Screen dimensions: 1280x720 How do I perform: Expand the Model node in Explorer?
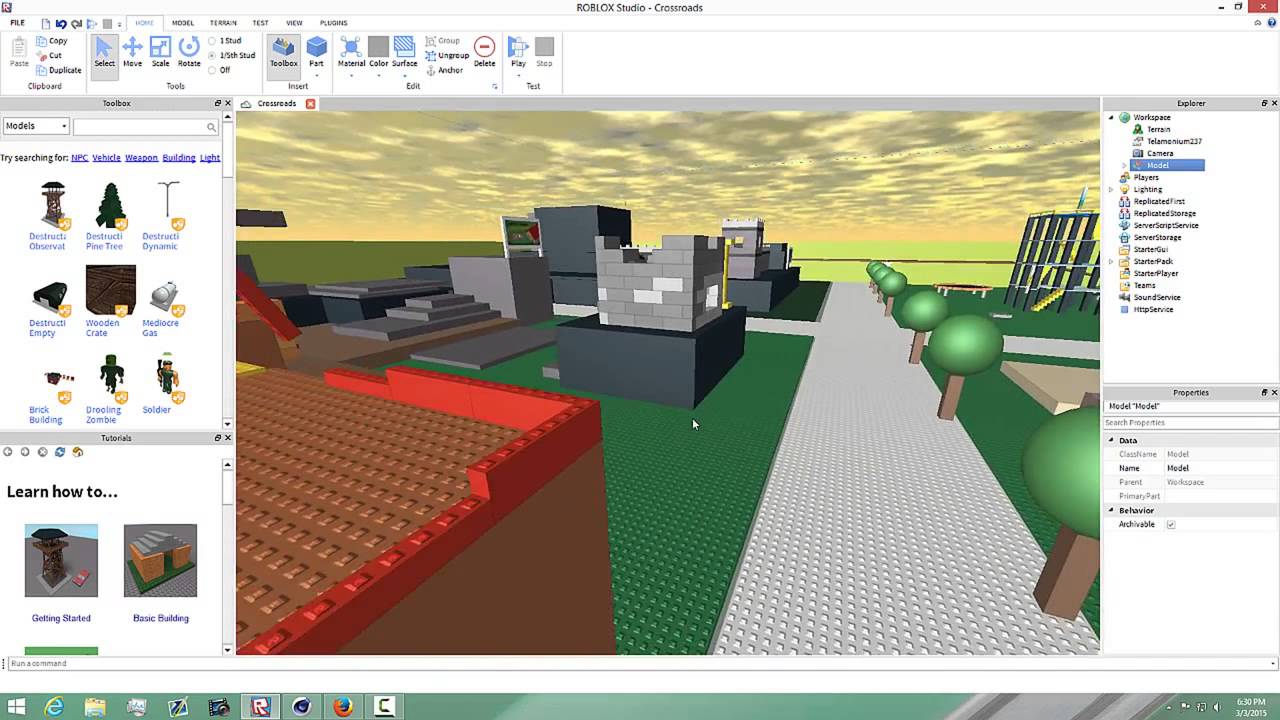pos(1124,165)
